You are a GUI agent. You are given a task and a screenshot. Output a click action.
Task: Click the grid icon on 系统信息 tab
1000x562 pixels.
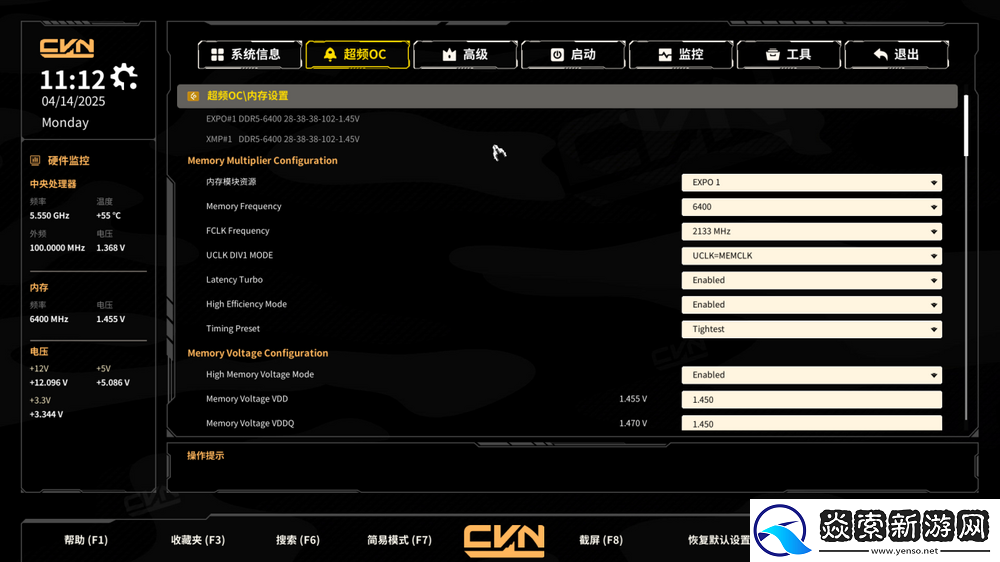[216, 55]
